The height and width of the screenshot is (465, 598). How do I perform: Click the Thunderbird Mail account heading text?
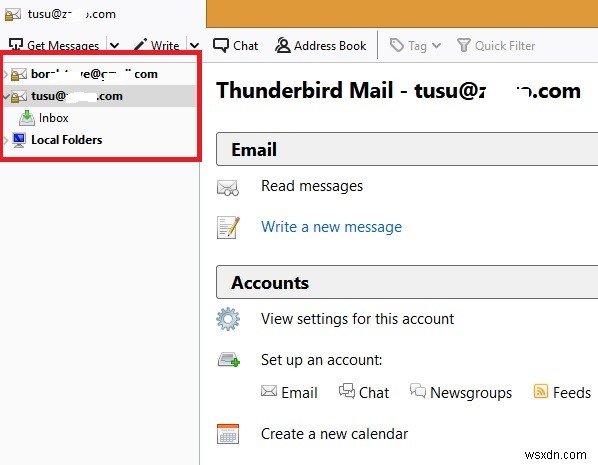tap(398, 91)
